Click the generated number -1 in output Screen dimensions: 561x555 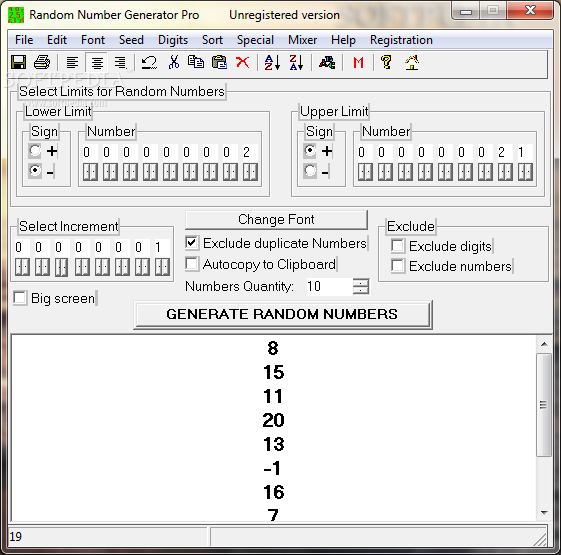[272, 468]
